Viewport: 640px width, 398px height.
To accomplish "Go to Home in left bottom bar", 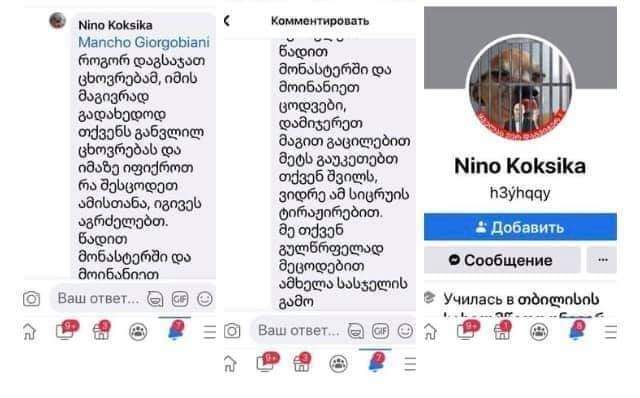I will (x=29, y=332).
